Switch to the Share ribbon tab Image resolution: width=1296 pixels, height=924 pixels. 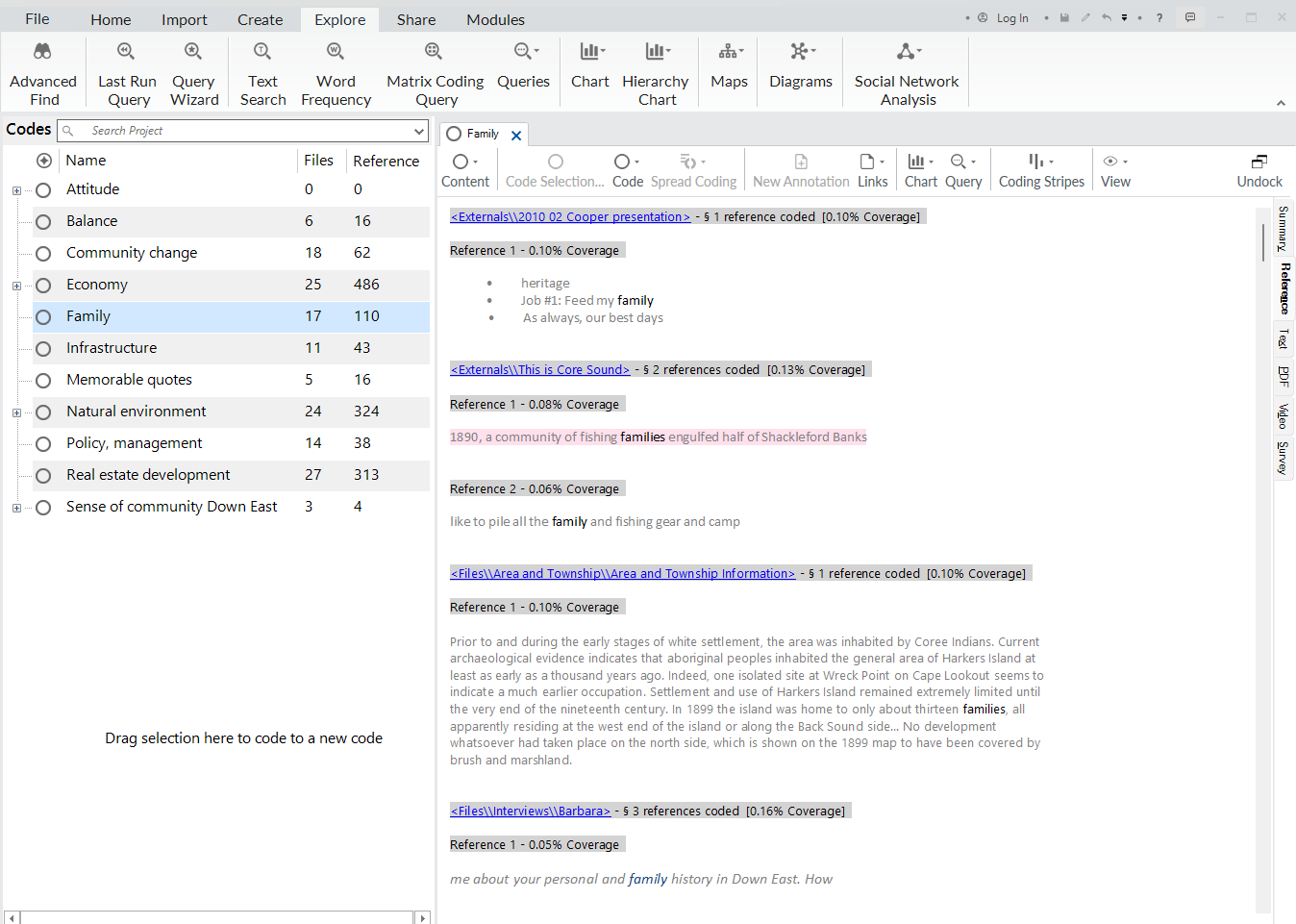(415, 18)
